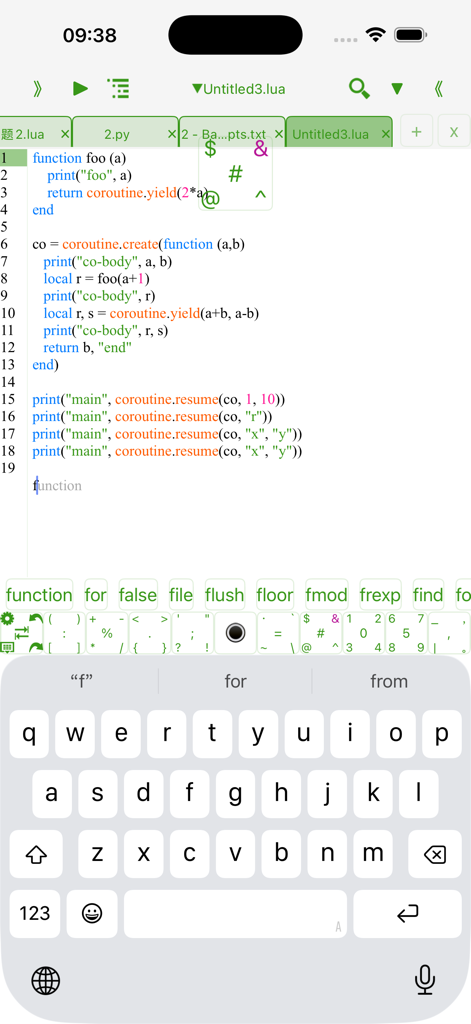Run the Lua script with the play icon
The image size is (471, 1024).
click(80, 88)
